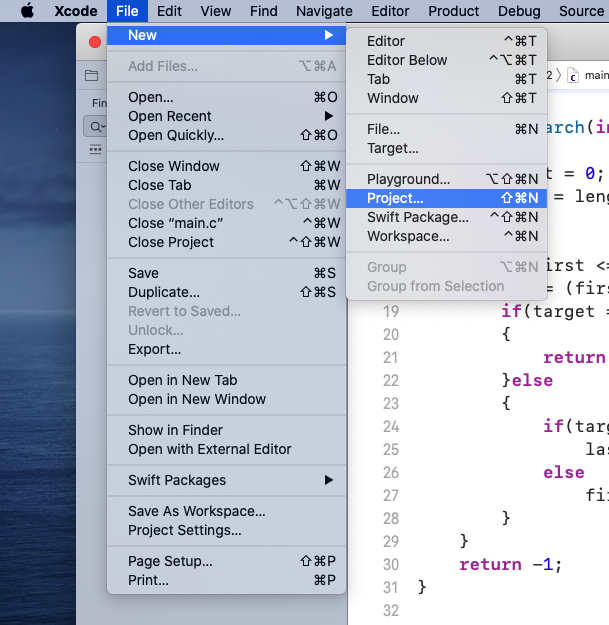
Task: Click the "}else" code on line 22
Action: coord(527,381)
